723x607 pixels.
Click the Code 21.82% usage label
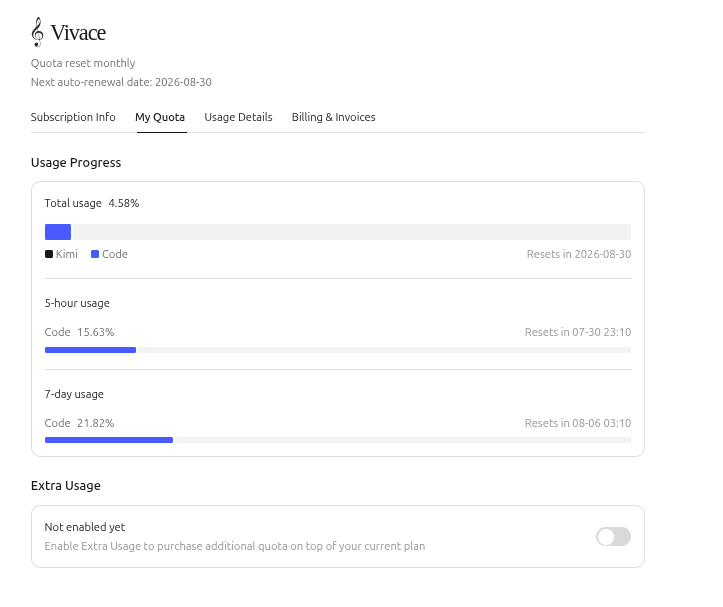79,423
